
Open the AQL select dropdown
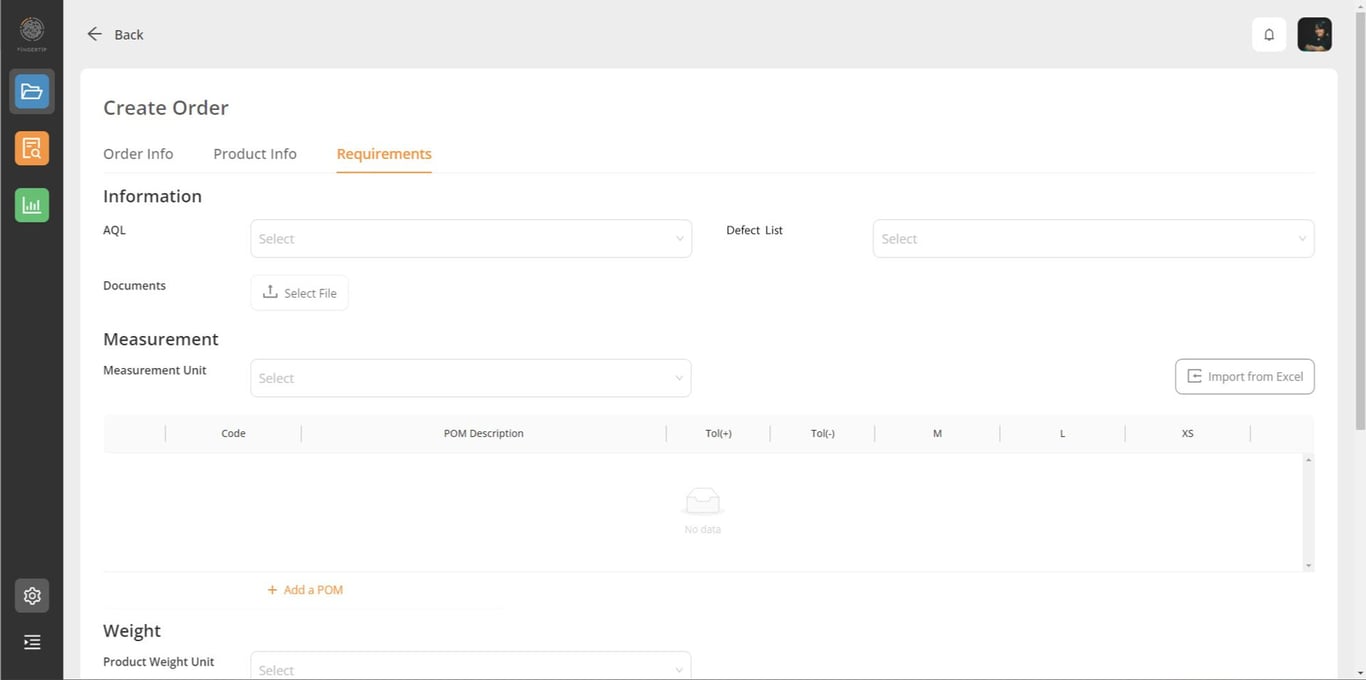471,239
